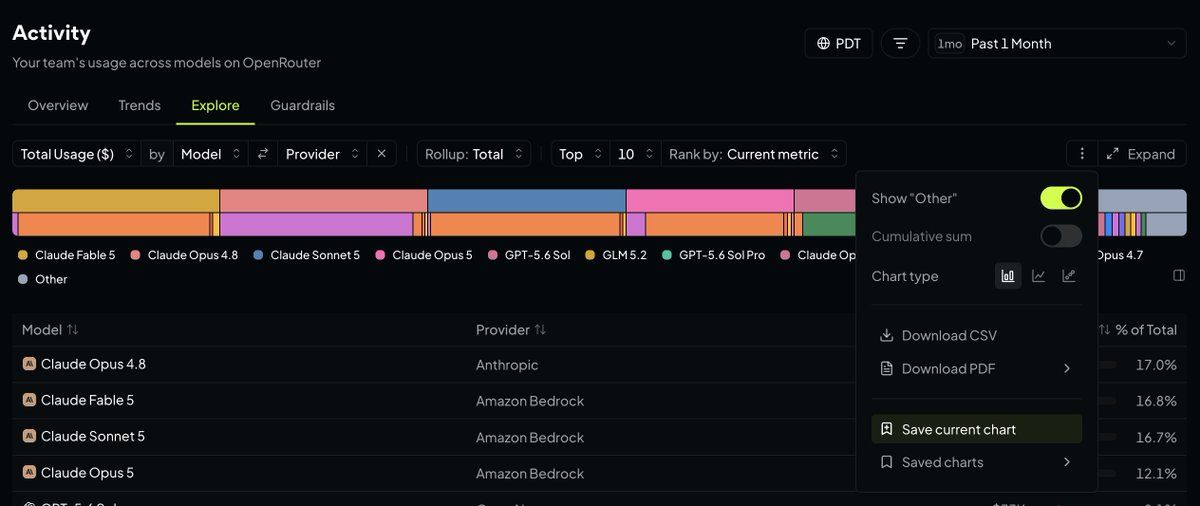Click the GPT-5.6 Sol Pro legend entry
Screen dimensions: 1200x506
click(714, 255)
